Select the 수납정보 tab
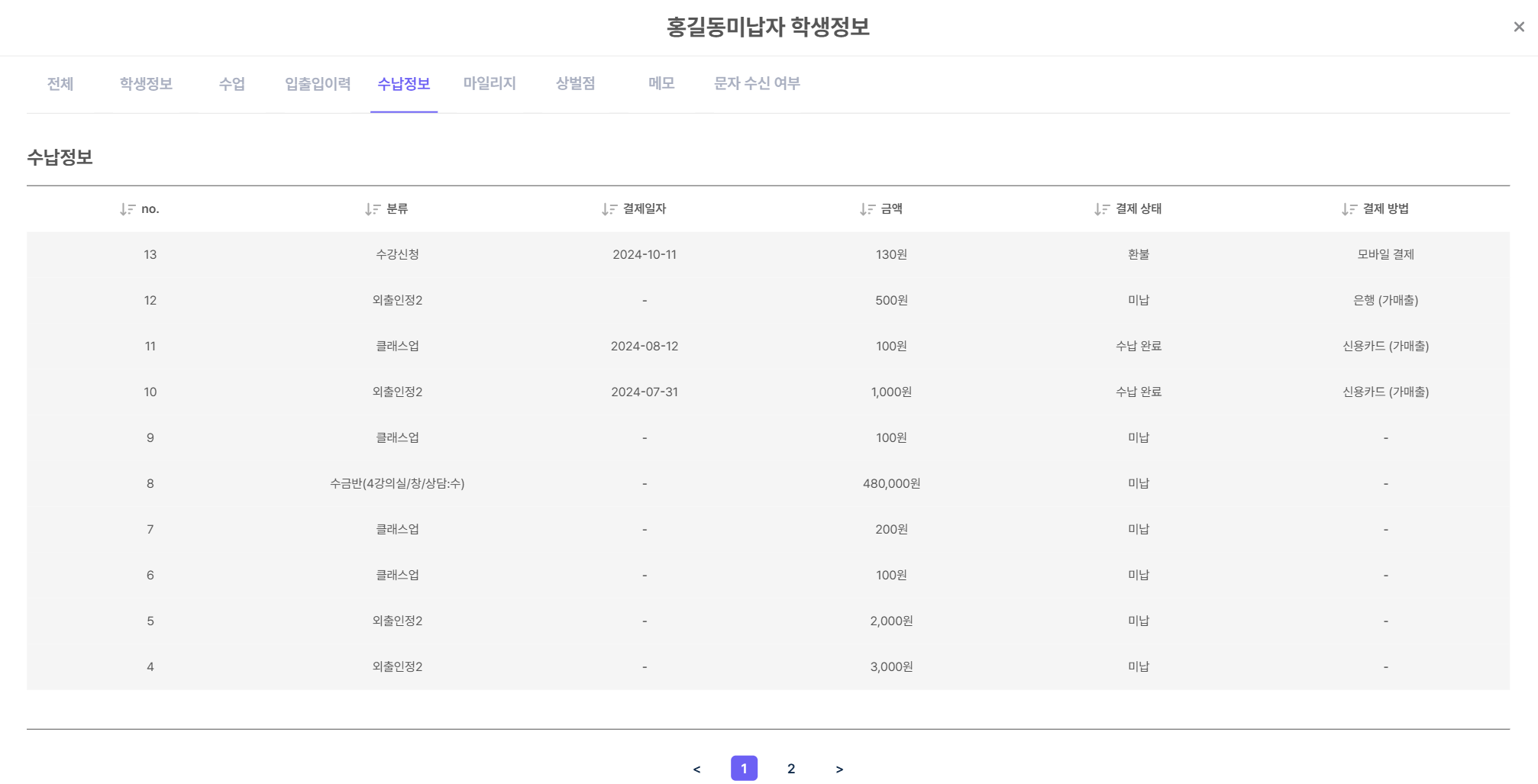 pos(404,84)
